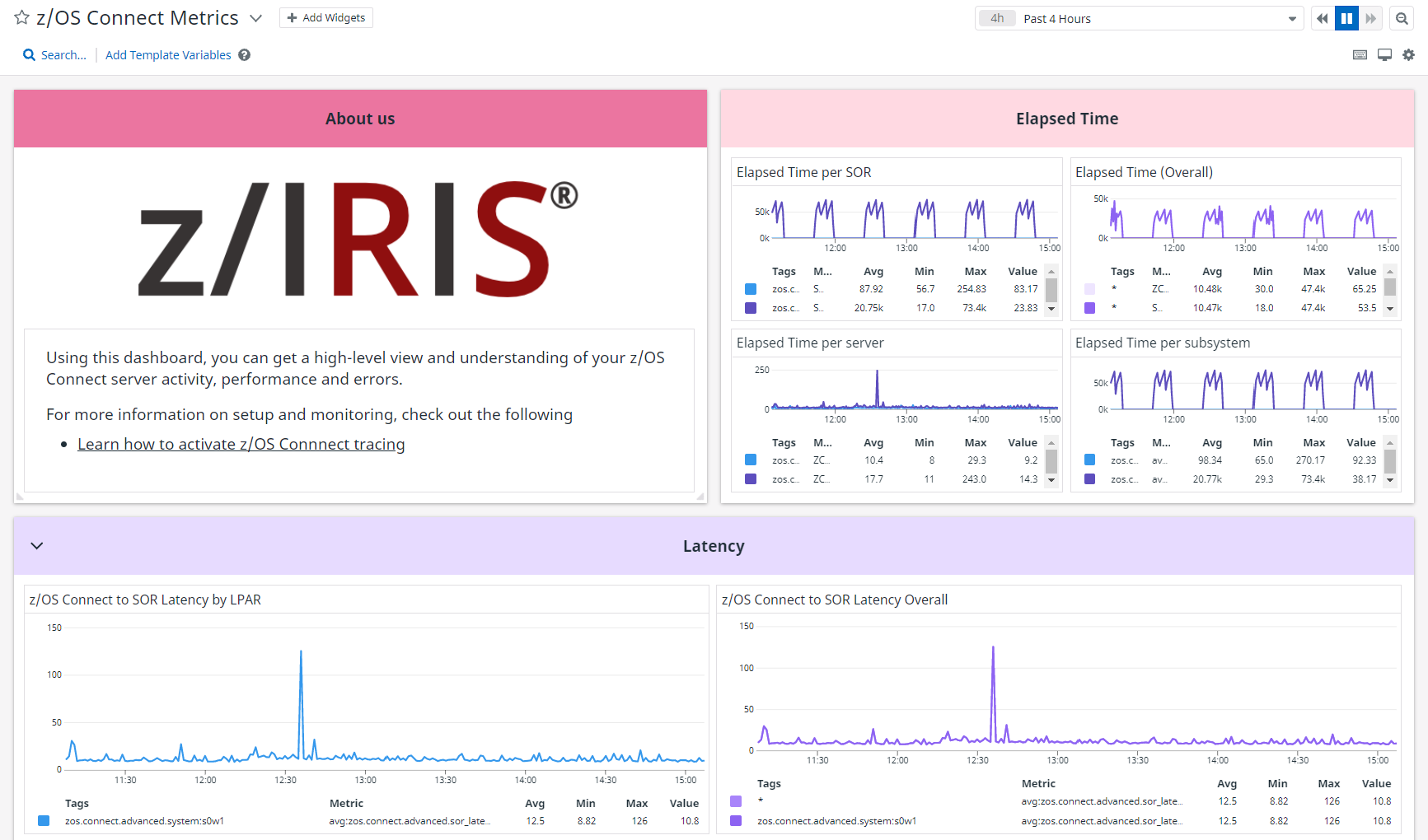Sort by Avg column in Elapsed Time per SOR
Image resolution: width=1428 pixels, height=840 pixels.
[x=873, y=271]
